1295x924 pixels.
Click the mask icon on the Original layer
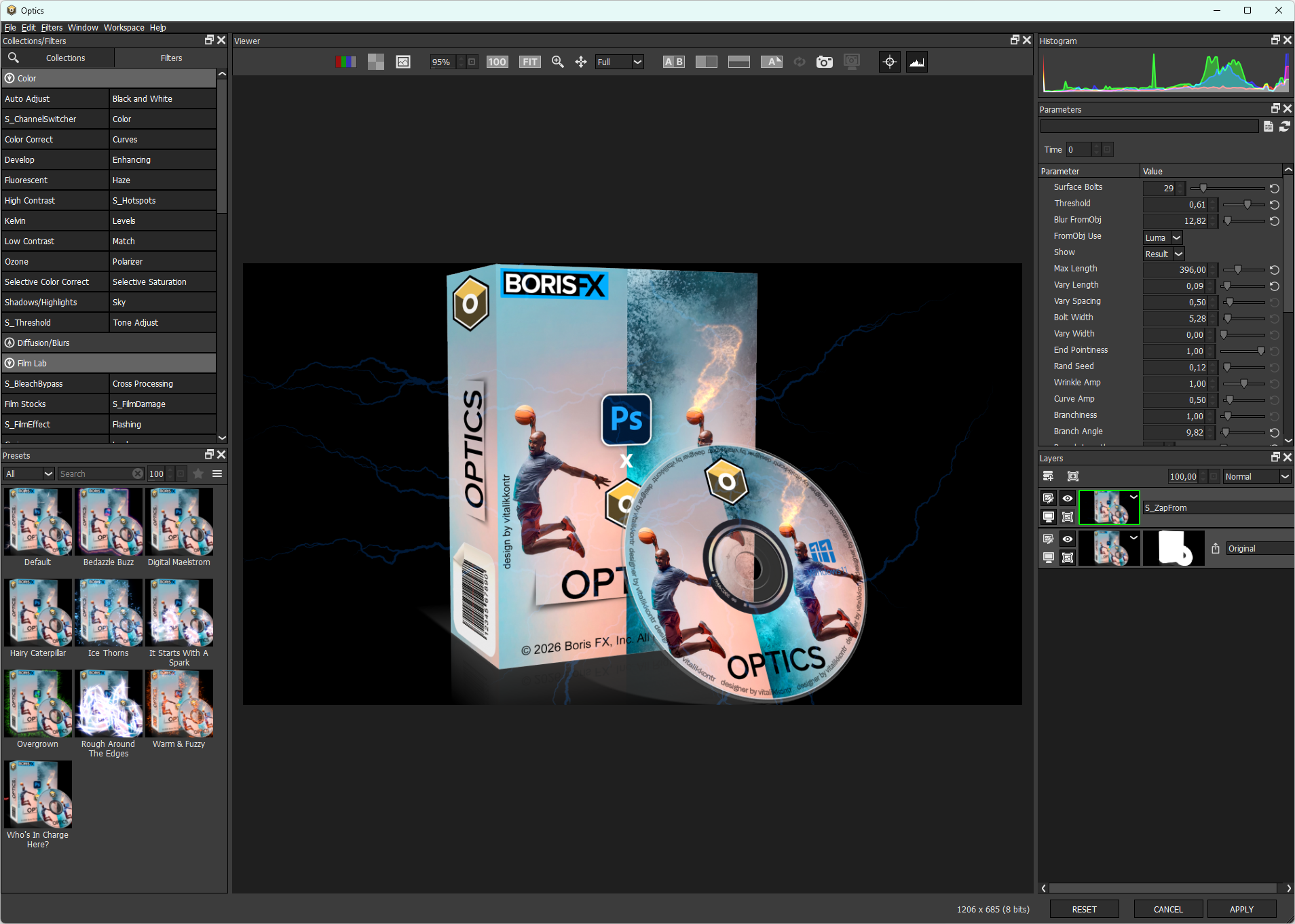(x=1068, y=558)
